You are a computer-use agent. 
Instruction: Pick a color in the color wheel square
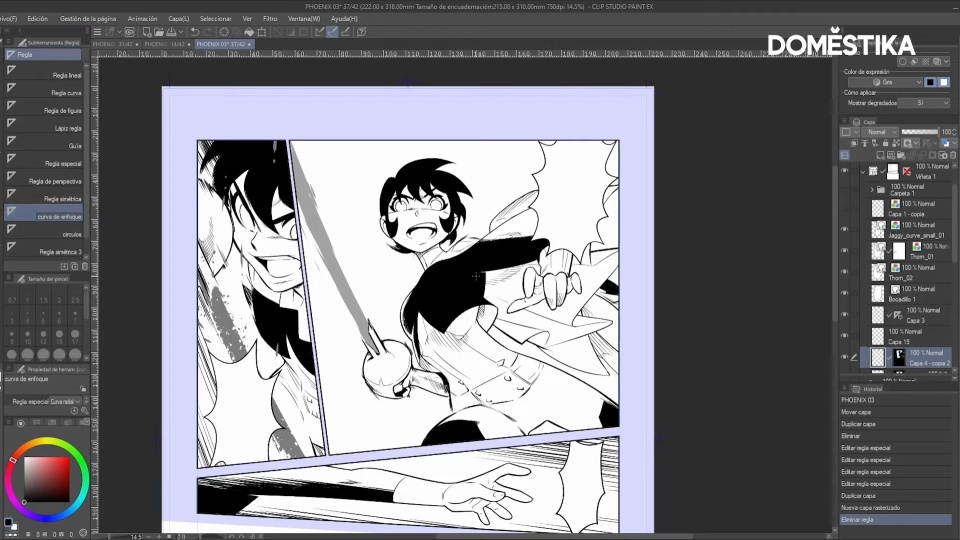pyautogui.click(x=47, y=479)
